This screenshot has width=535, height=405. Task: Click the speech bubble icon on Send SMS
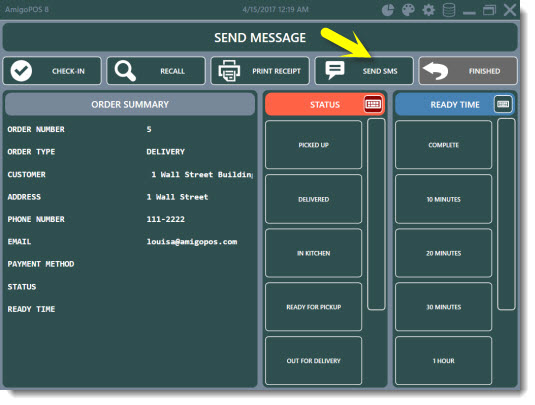(x=335, y=70)
